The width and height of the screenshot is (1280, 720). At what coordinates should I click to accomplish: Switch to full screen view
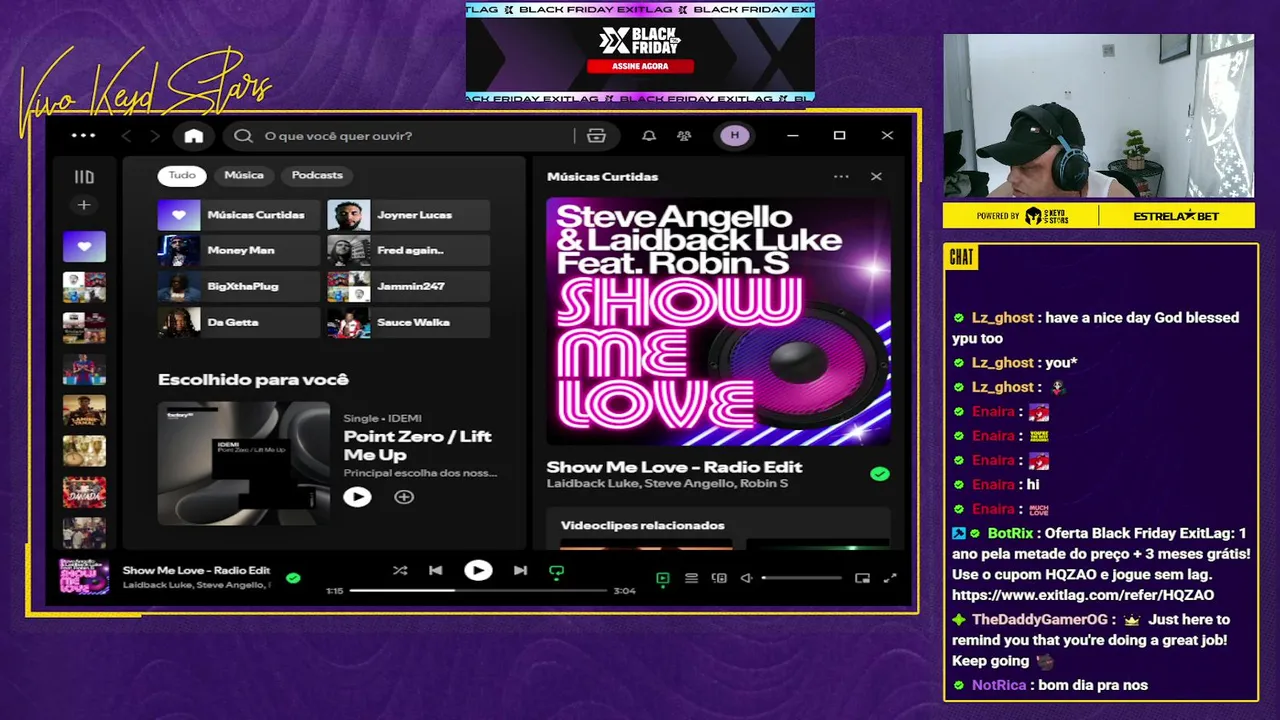click(890, 578)
